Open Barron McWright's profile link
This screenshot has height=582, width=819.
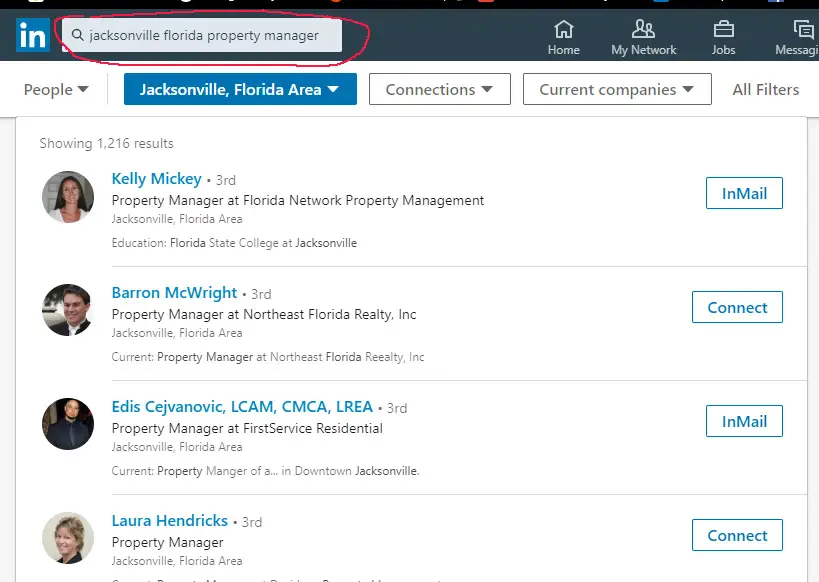(174, 293)
